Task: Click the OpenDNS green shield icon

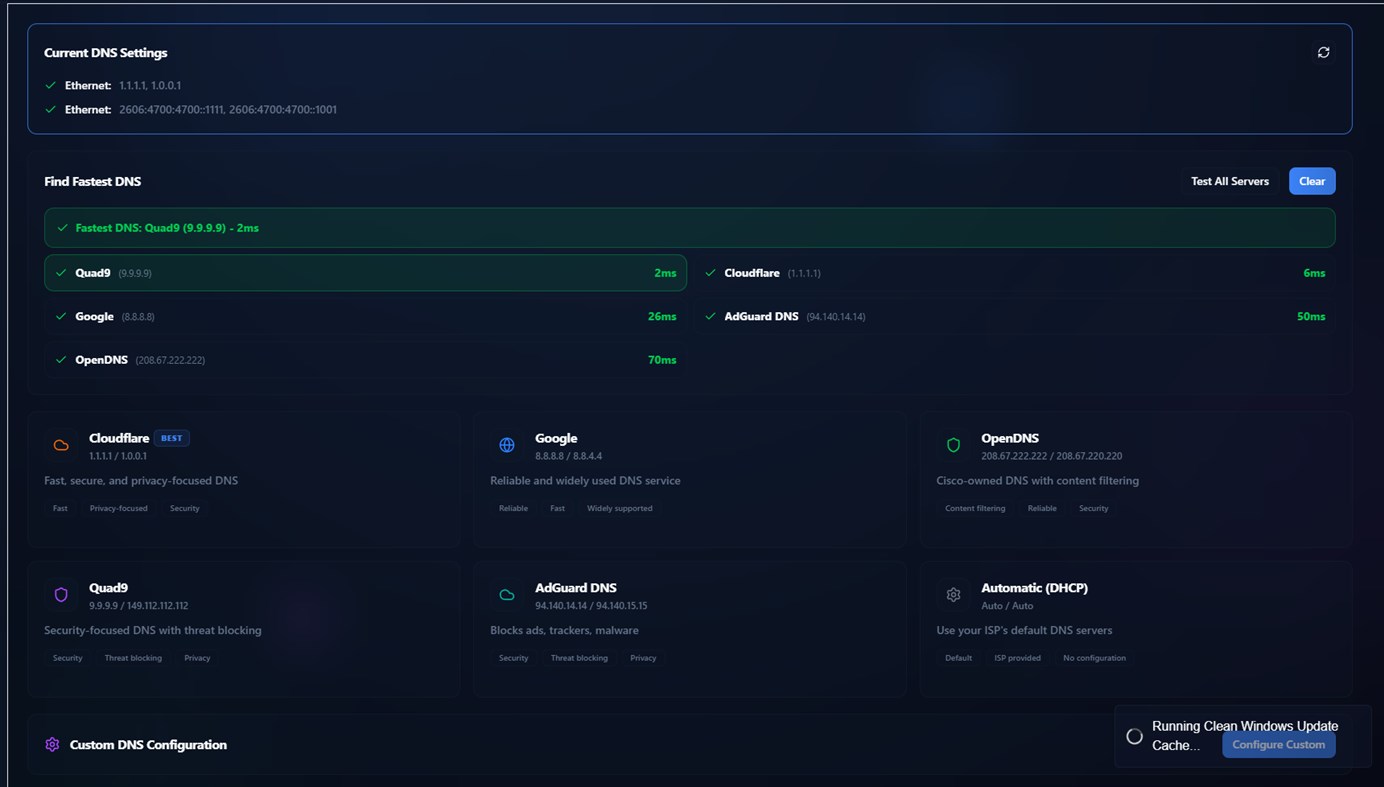Action: click(x=953, y=445)
